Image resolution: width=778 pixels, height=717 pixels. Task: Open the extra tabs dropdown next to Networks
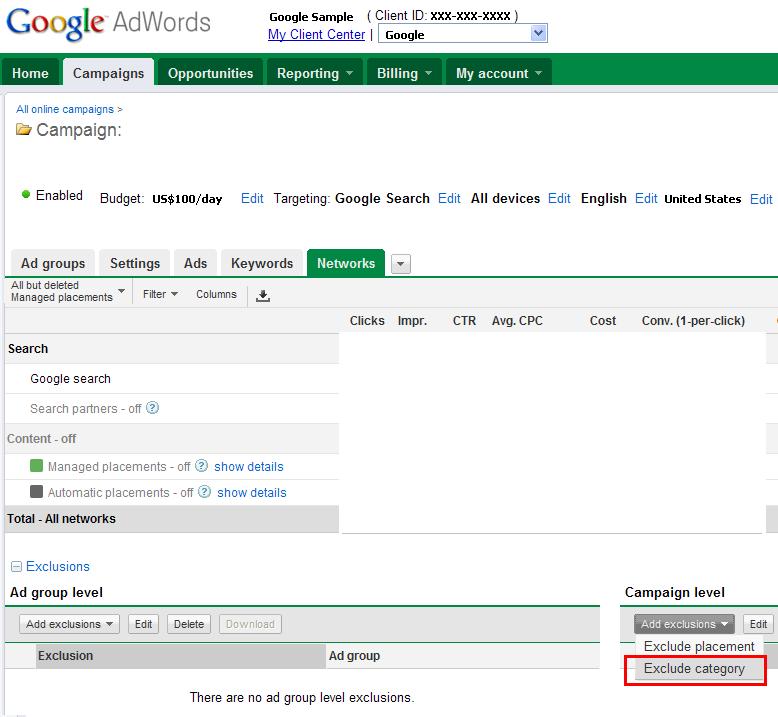(x=401, y=264)
